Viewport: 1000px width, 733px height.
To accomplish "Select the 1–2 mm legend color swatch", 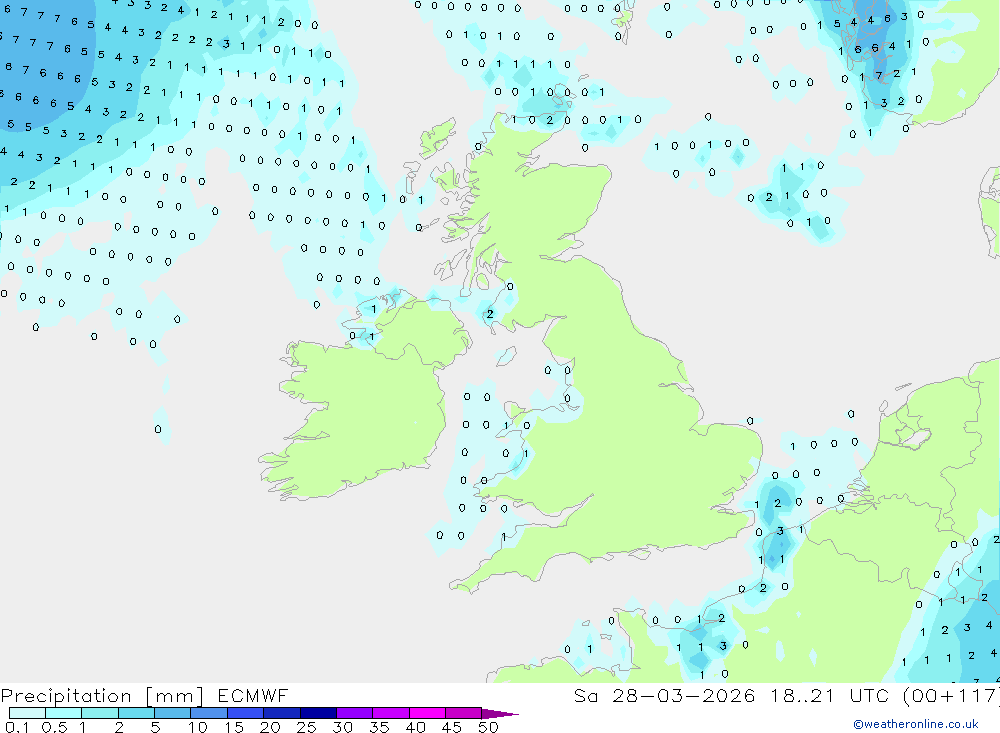I will [100, 713].
